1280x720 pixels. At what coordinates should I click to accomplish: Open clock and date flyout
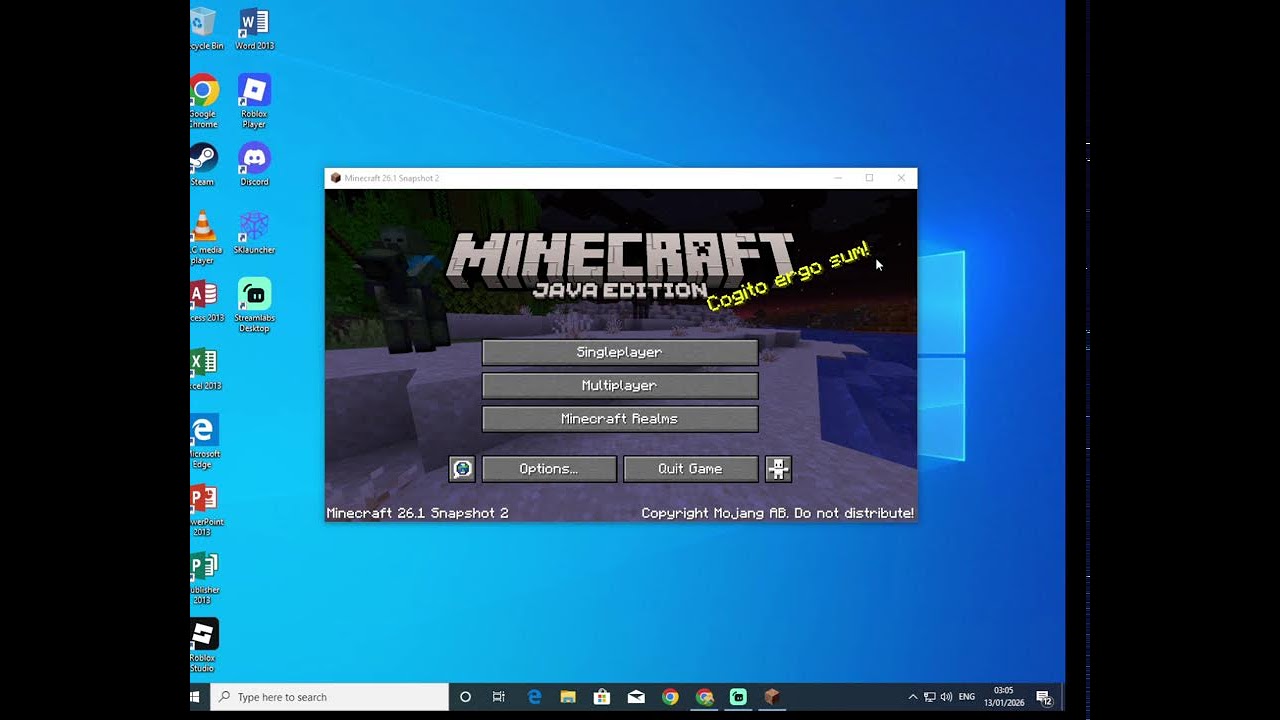[x=1004, y=697]
